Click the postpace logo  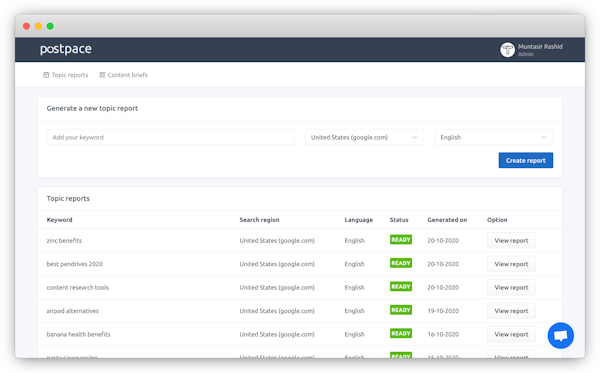click(x=66, y=49)
